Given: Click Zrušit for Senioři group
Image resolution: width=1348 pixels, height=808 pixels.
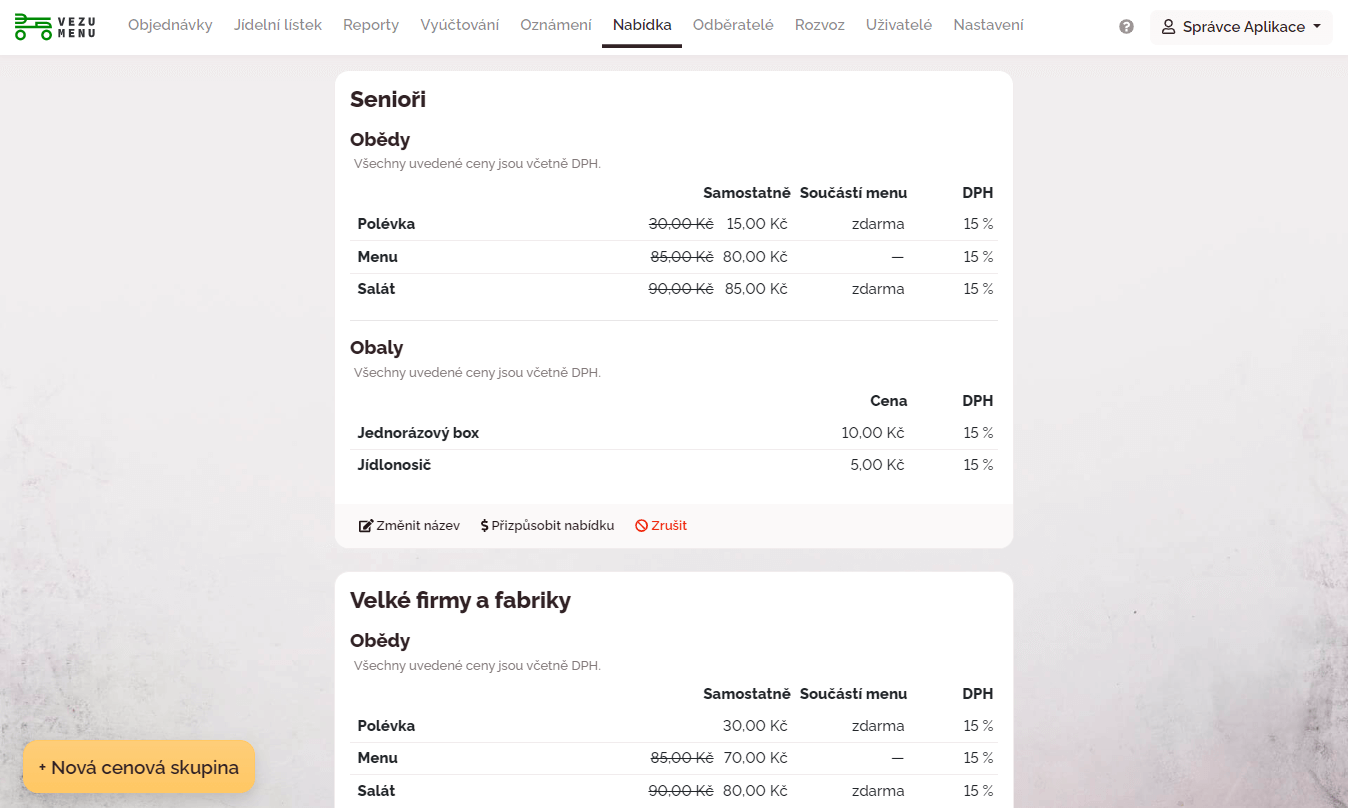Looking at the screenshot, I should [669, 526].
